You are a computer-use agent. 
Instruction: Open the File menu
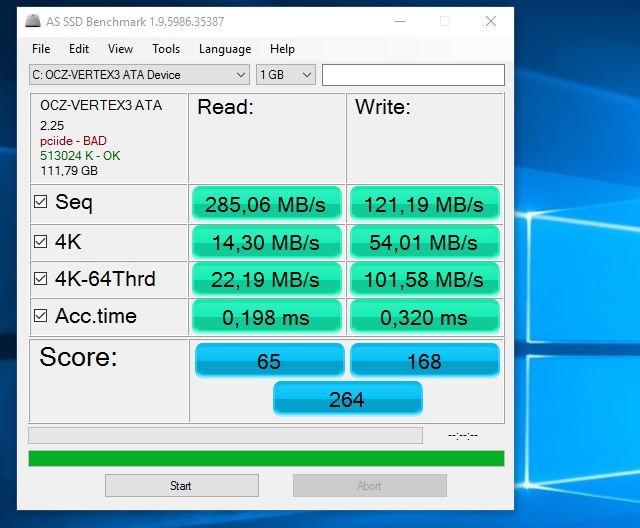[41, 49]
